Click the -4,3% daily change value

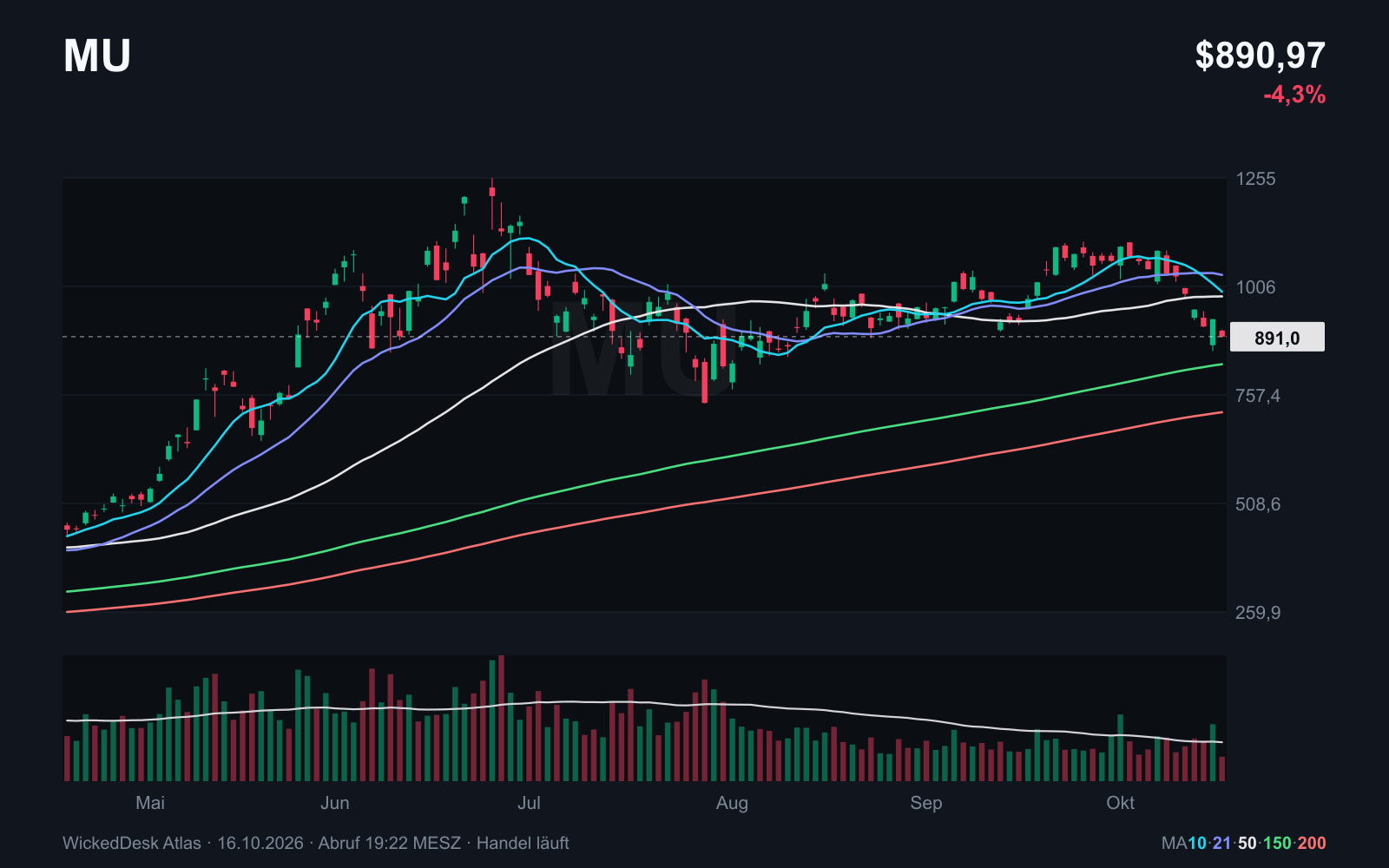[x=1294, y=95]
